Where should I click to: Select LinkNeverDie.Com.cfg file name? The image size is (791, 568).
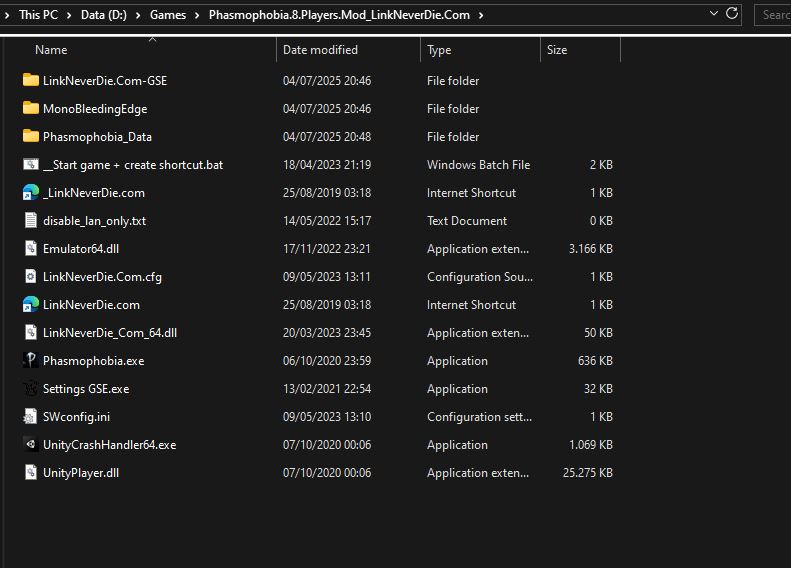point(102,277)
